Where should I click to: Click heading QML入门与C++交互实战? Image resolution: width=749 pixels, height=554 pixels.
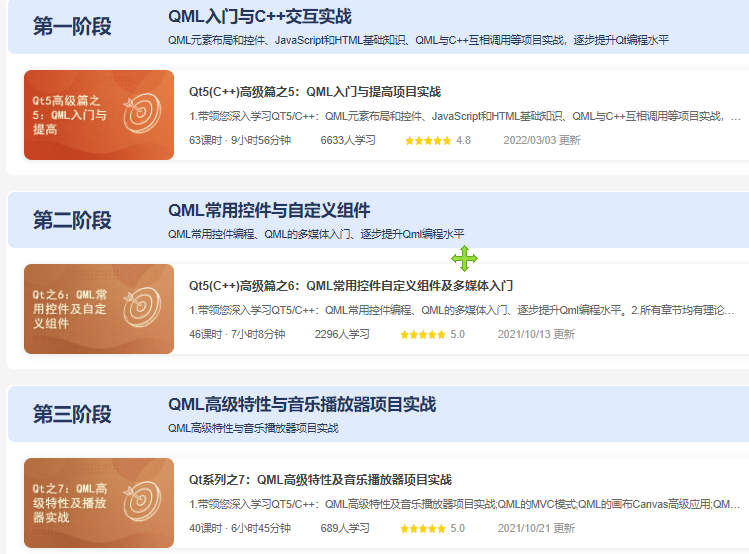pos(259,17)
